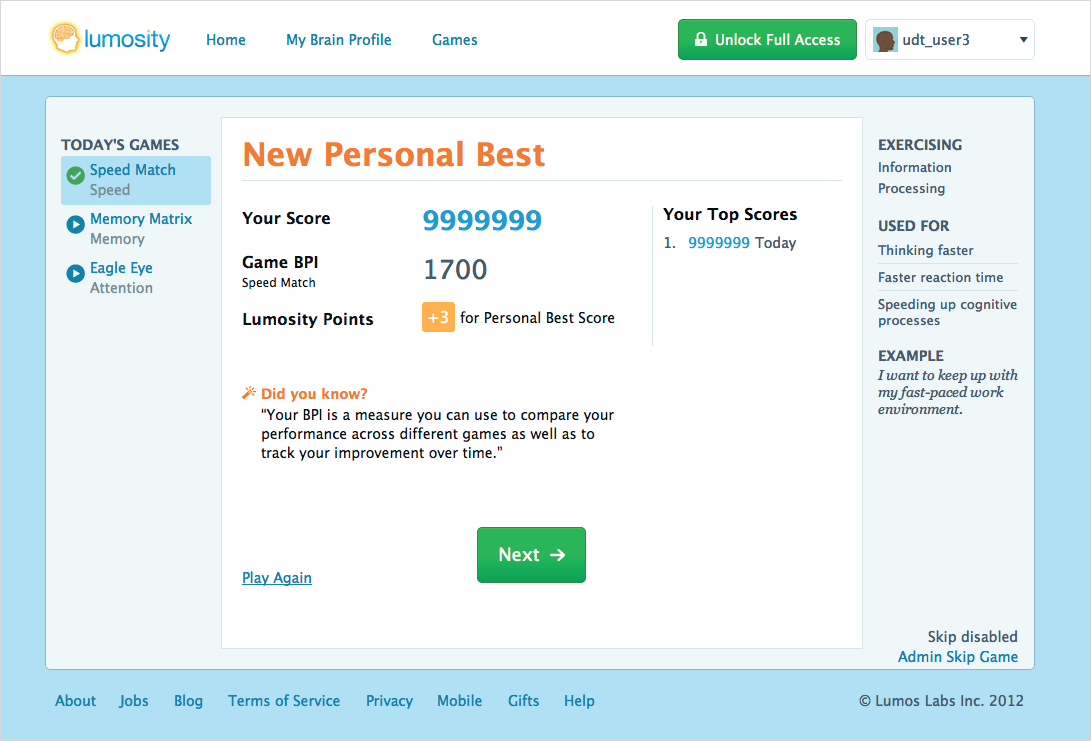Click the Your Score label
The height and width of the screenshot is (741, 1091).
click(x=286, y=218)
